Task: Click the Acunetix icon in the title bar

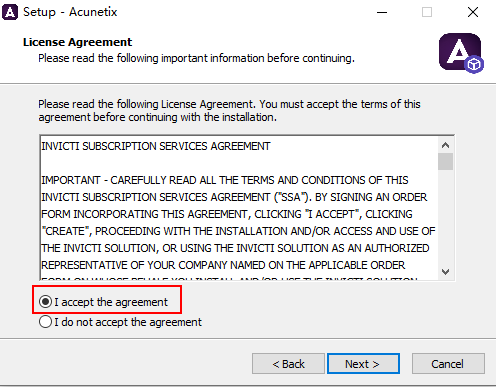Action: point(10,12)
